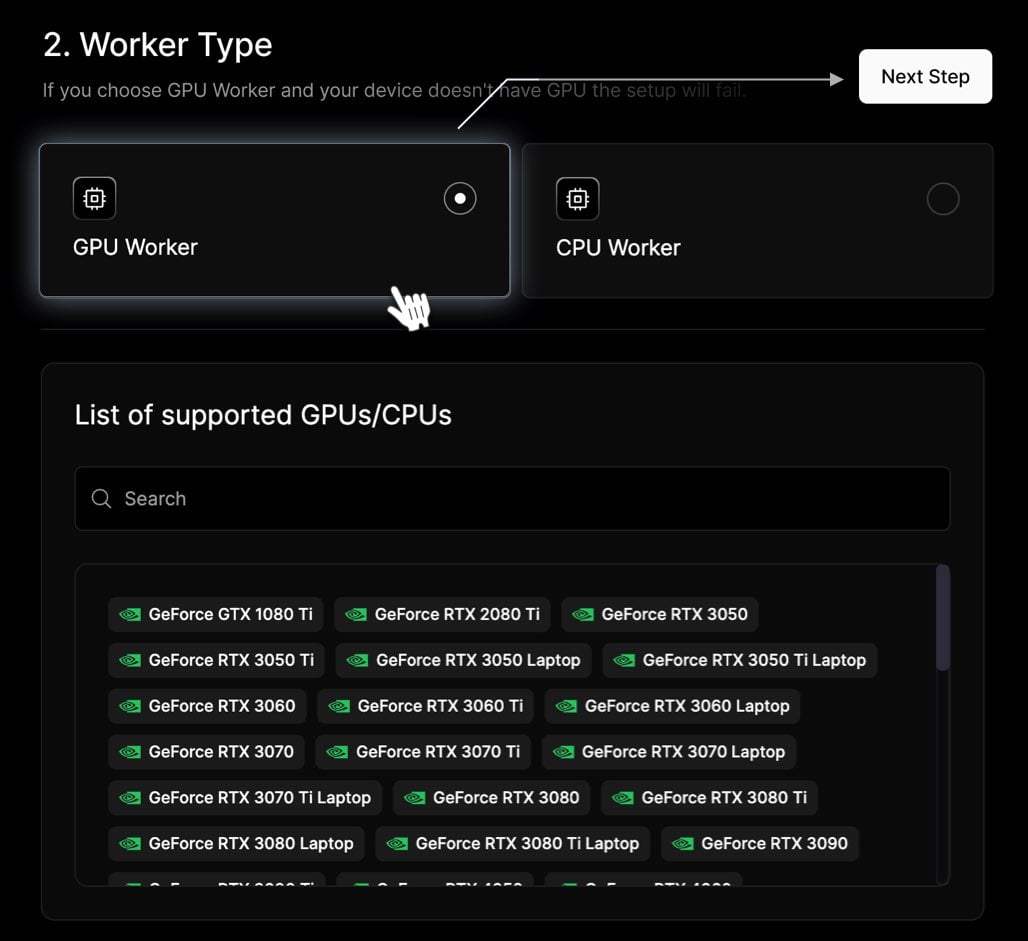Select GeForce RTX 3070 Ti Laptop tag

pyautogui.click(x=245, y=798)
